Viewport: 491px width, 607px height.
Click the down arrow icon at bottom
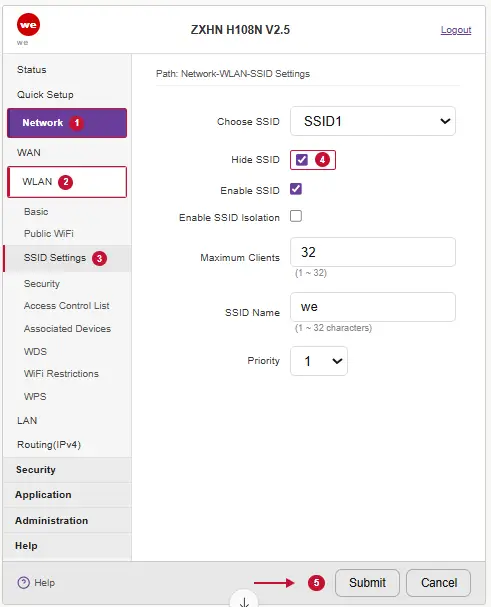[x=244, y=602]
